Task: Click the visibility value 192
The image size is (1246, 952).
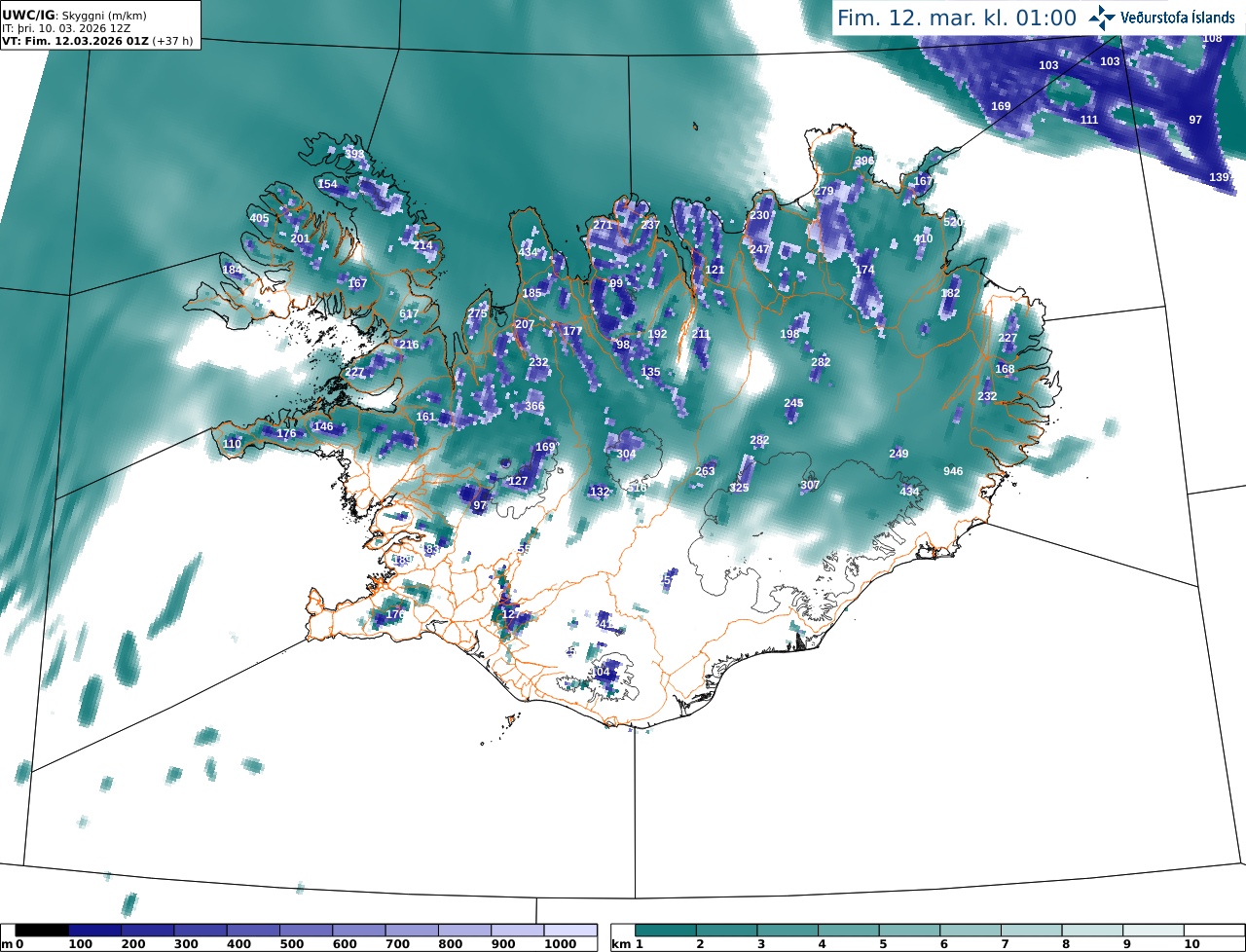Action: (x=657, y=334)
